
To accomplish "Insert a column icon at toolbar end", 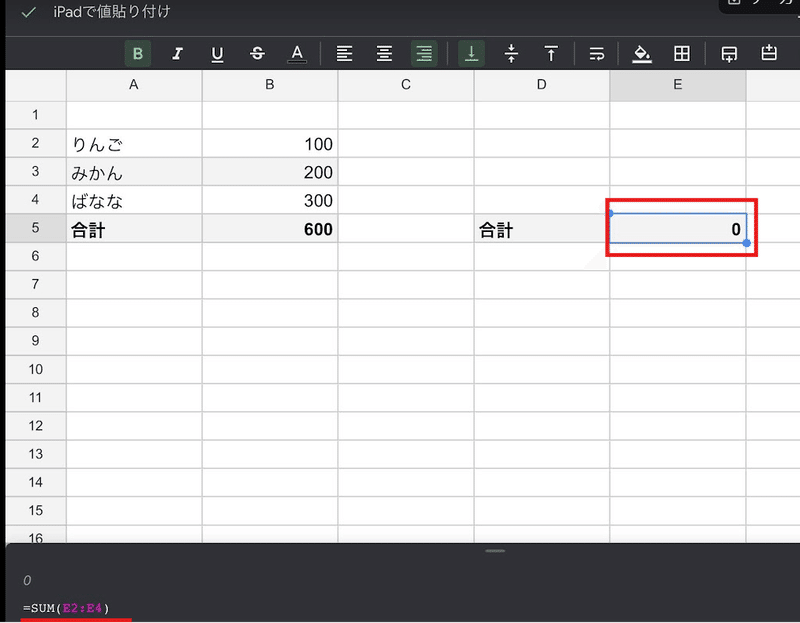I will (x=769, y=53).
